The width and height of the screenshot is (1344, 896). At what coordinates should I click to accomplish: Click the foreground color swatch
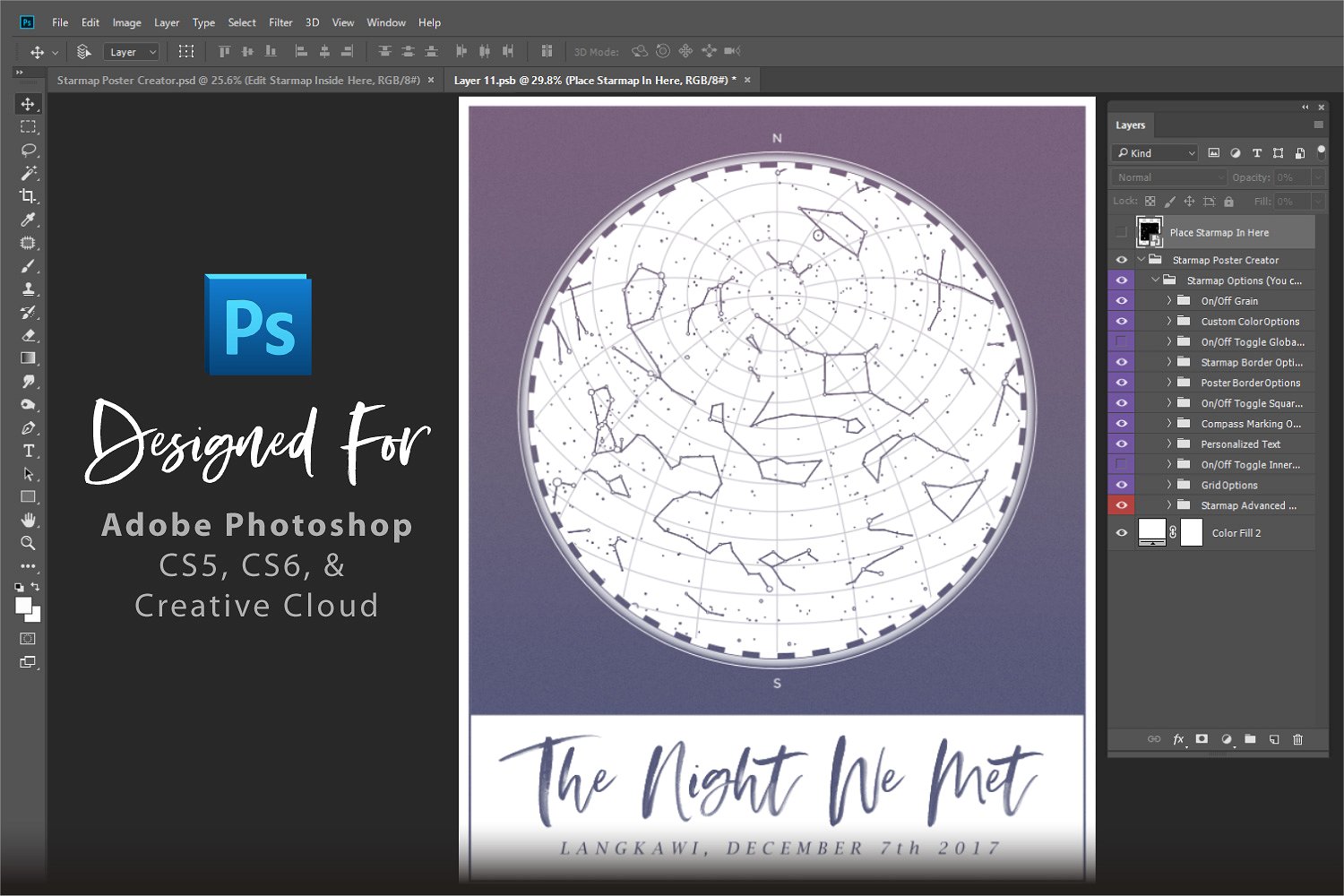point(23,606)
